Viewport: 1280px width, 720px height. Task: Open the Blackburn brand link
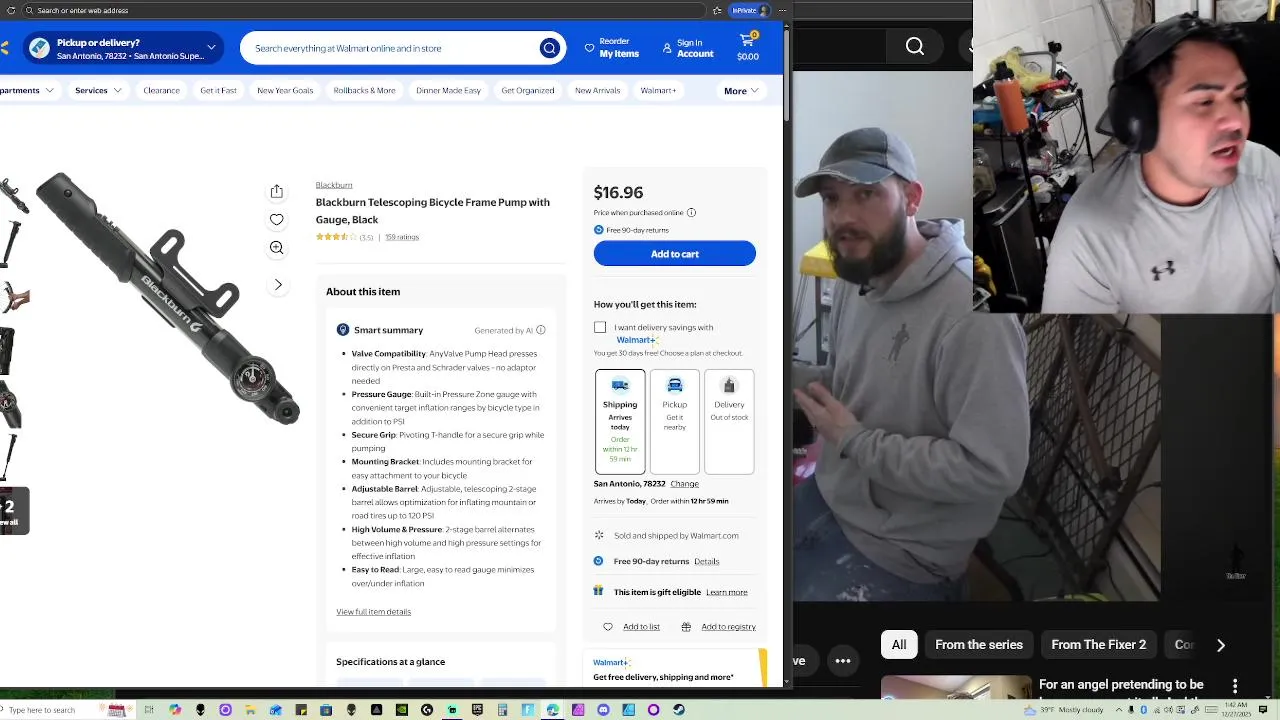(334, 185)
